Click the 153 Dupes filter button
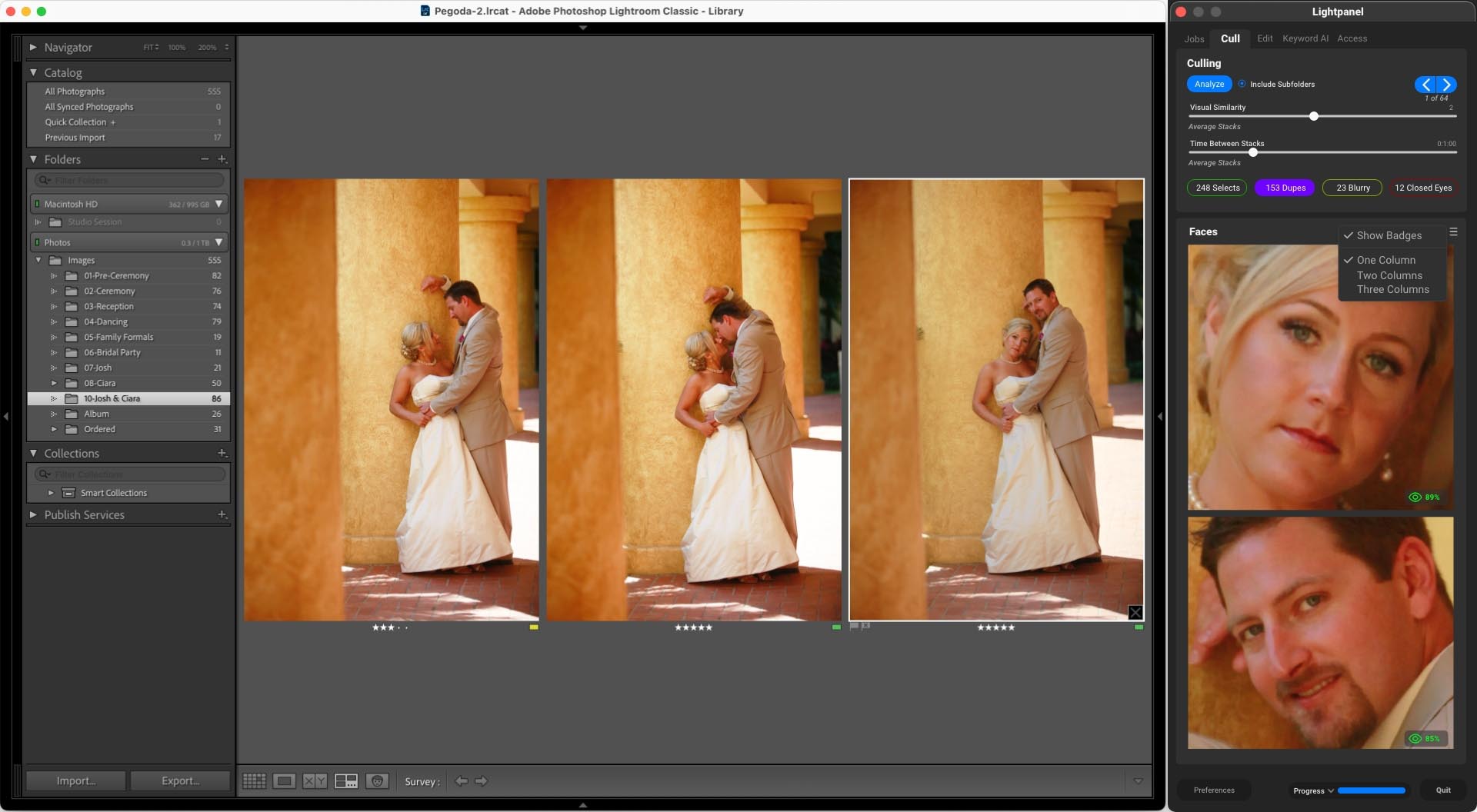The height and width of the screenshot is (812, 1477). (1285, 188)
